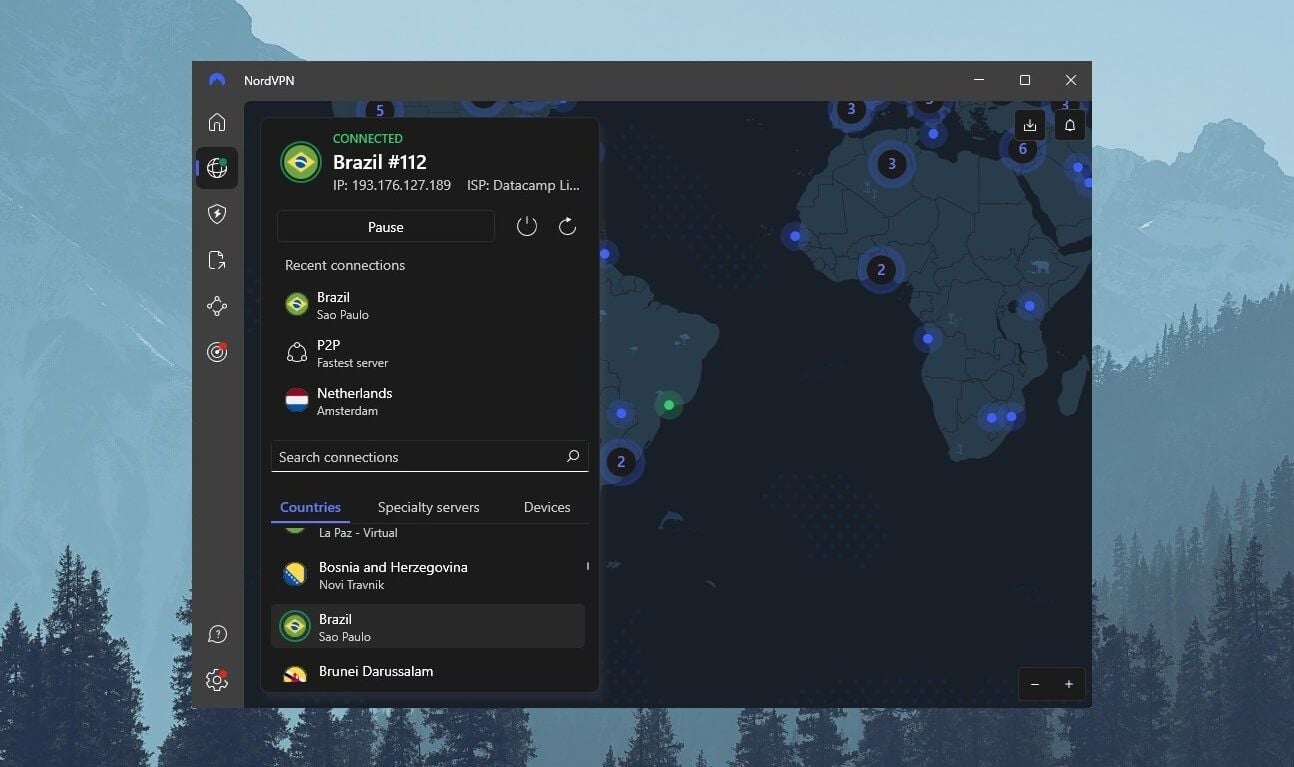Click the Netherlands flag icon
This screenshot has width=1294, height=767.
click(x=297, y=400)
